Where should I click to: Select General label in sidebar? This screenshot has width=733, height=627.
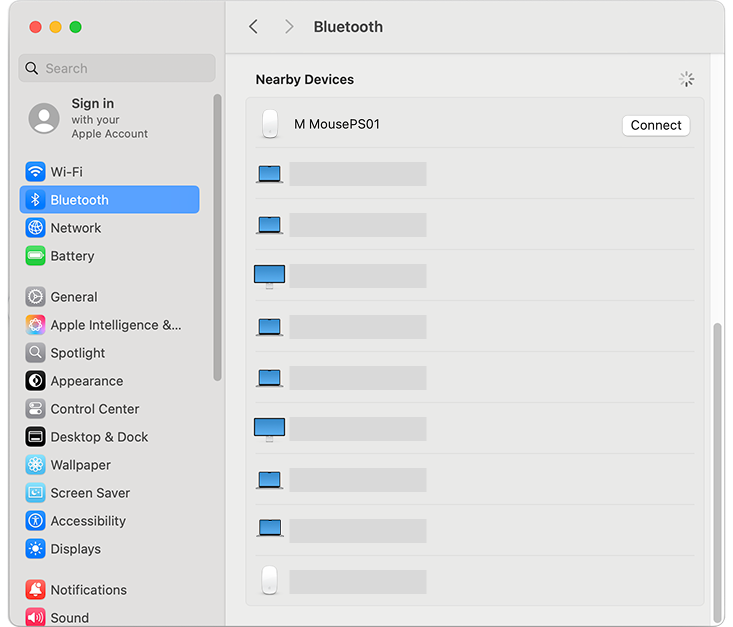pyautogui.click(x=74, y=296)
